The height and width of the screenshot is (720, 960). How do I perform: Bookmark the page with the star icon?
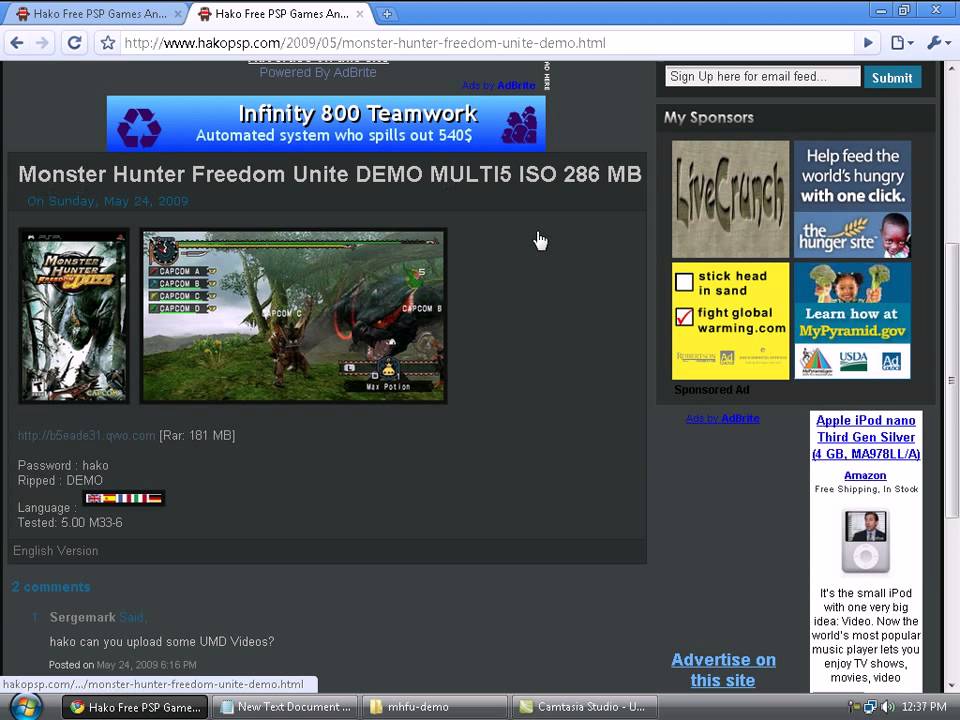pos(108,43)
